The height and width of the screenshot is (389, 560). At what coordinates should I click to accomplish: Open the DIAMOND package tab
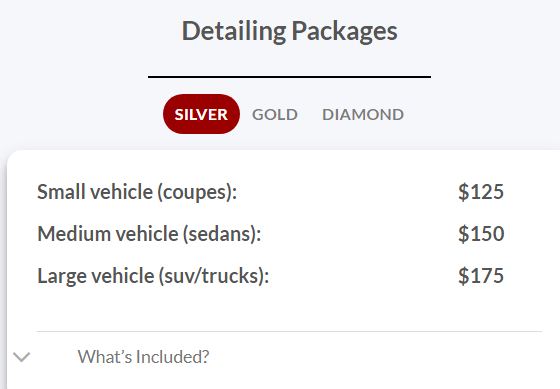click(x=363, y=115)
